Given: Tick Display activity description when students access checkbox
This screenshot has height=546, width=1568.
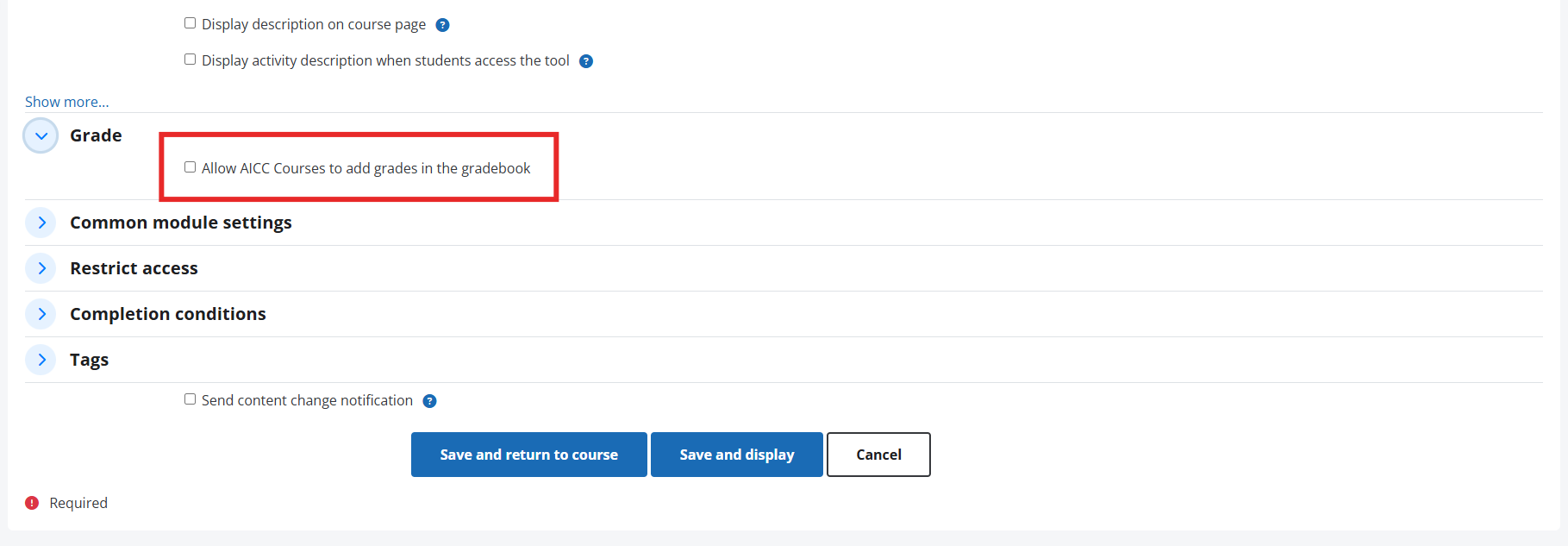Looking at the screenshot, I should pos(190,60).
